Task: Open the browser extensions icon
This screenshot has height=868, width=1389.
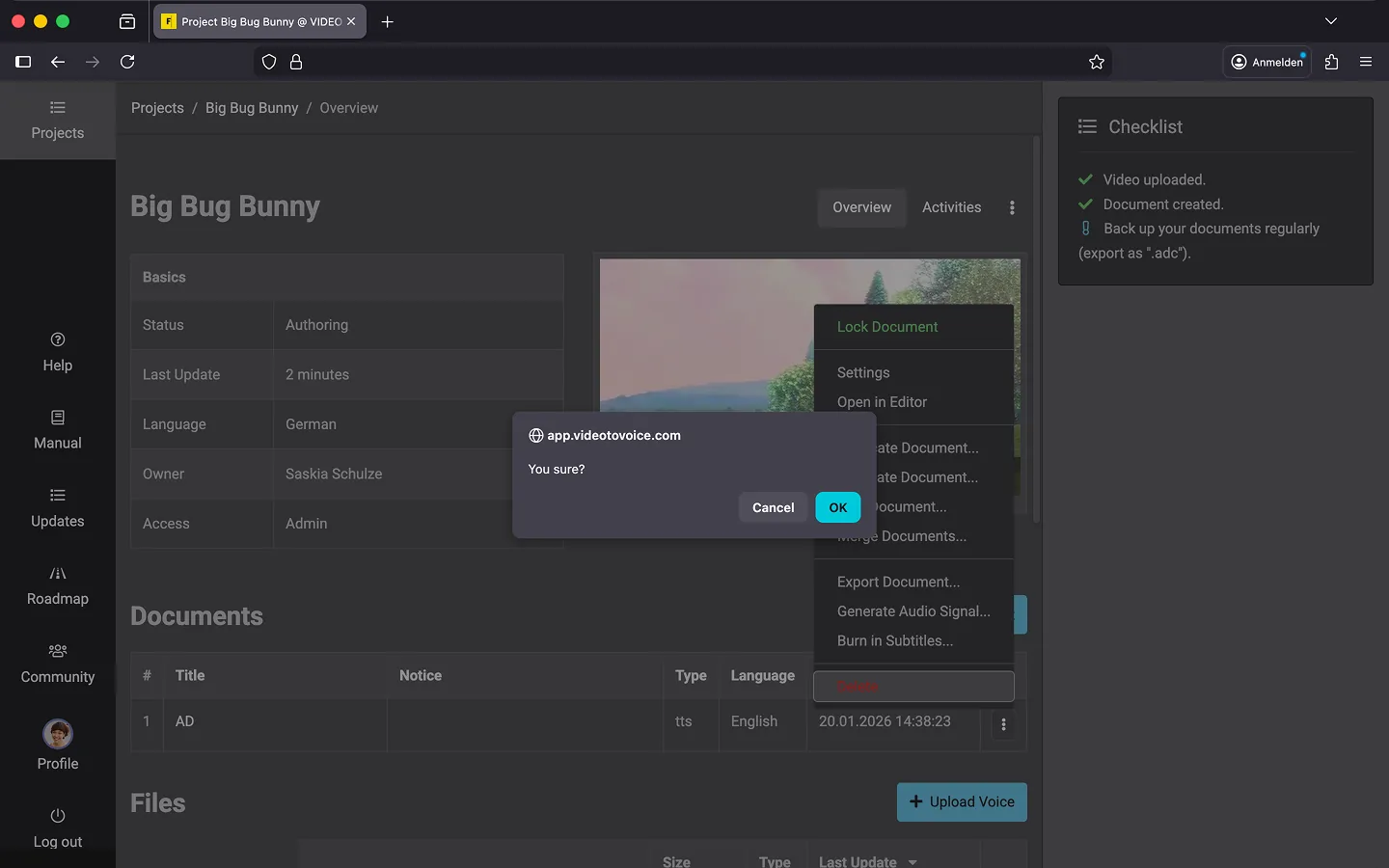Action: point(1331,62)
